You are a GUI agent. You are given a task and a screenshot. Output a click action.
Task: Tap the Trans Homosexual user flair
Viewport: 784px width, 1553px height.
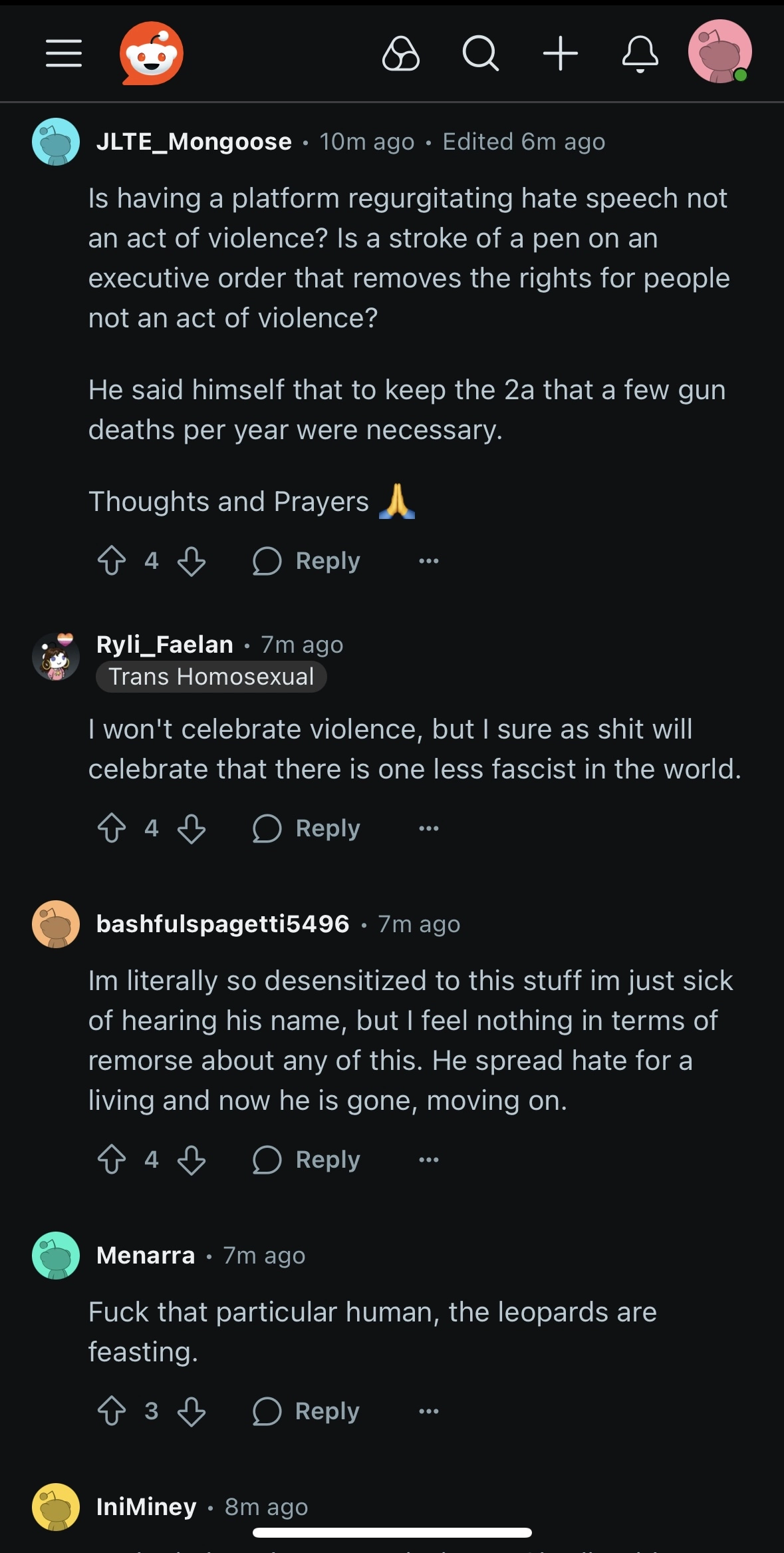coord(211,677)
